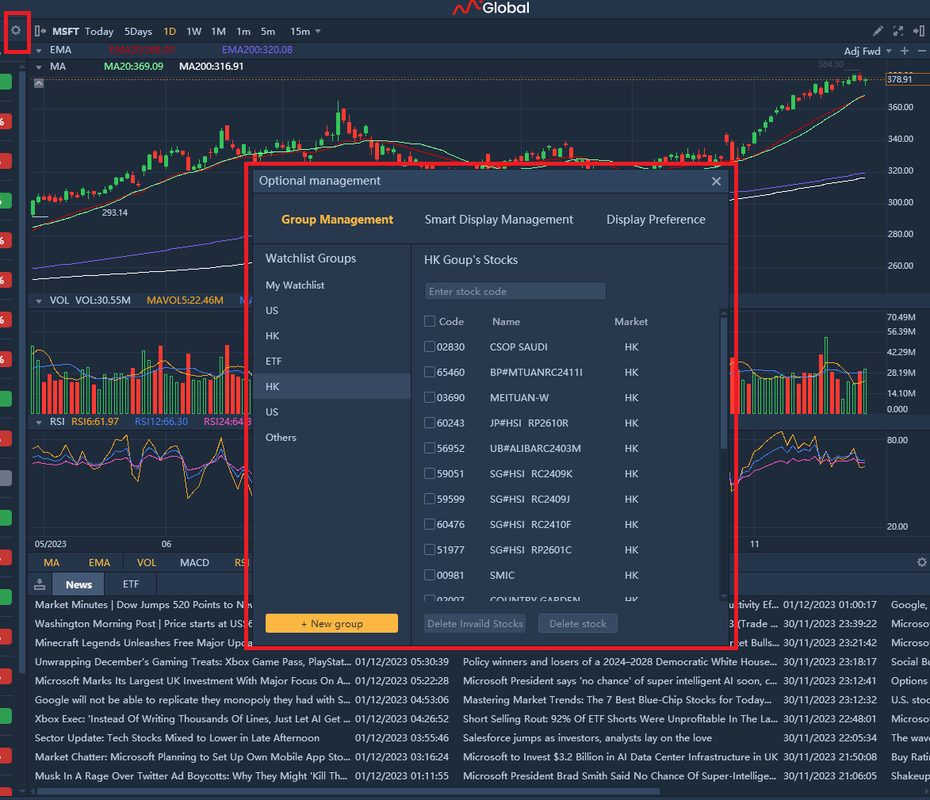This screenshot has height=800, width=930.
Task: Check the box for 03690 MEITUAN-W
Action: [429, 397]
